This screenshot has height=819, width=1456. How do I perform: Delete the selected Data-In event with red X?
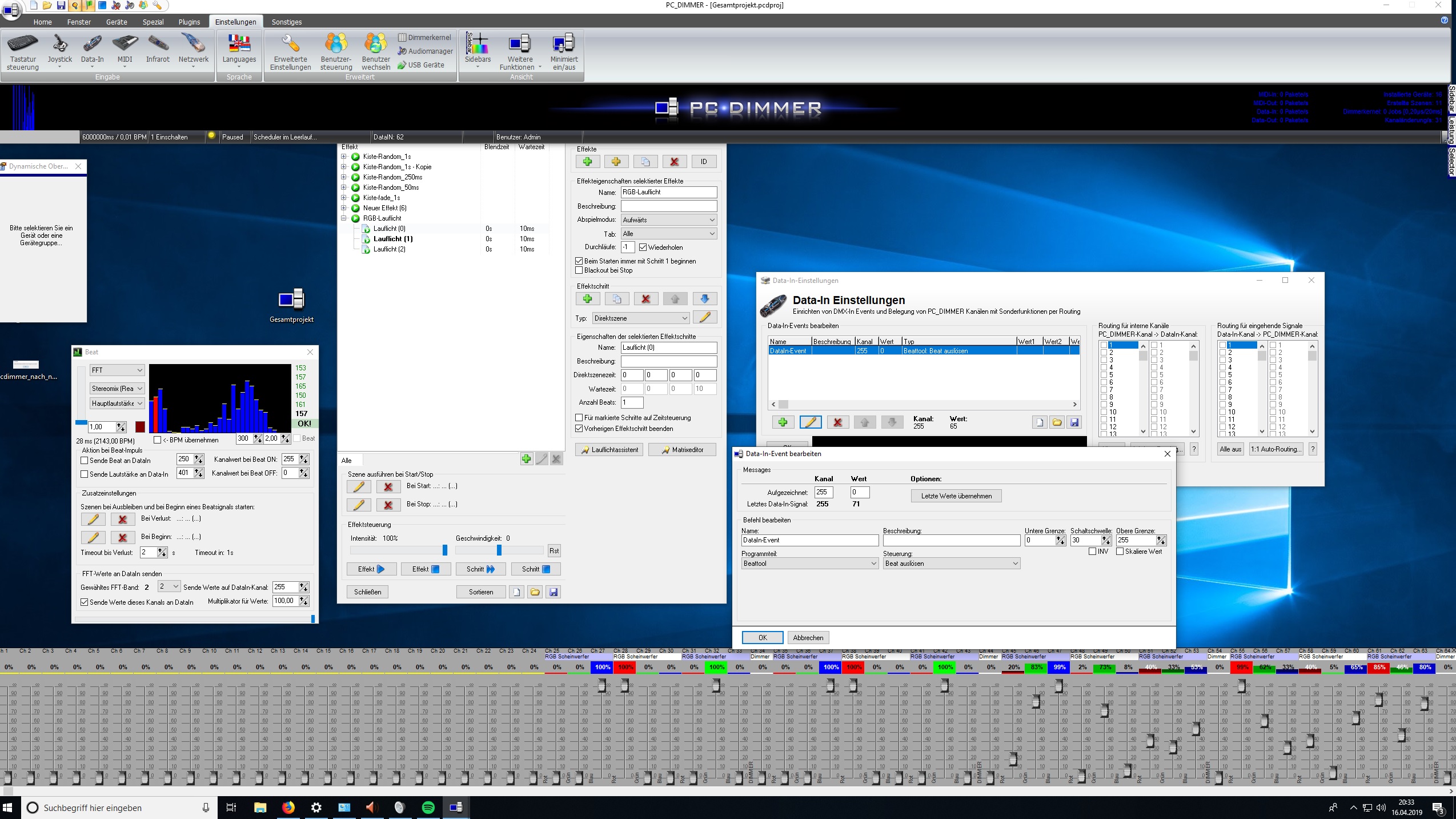coord(837,422)
